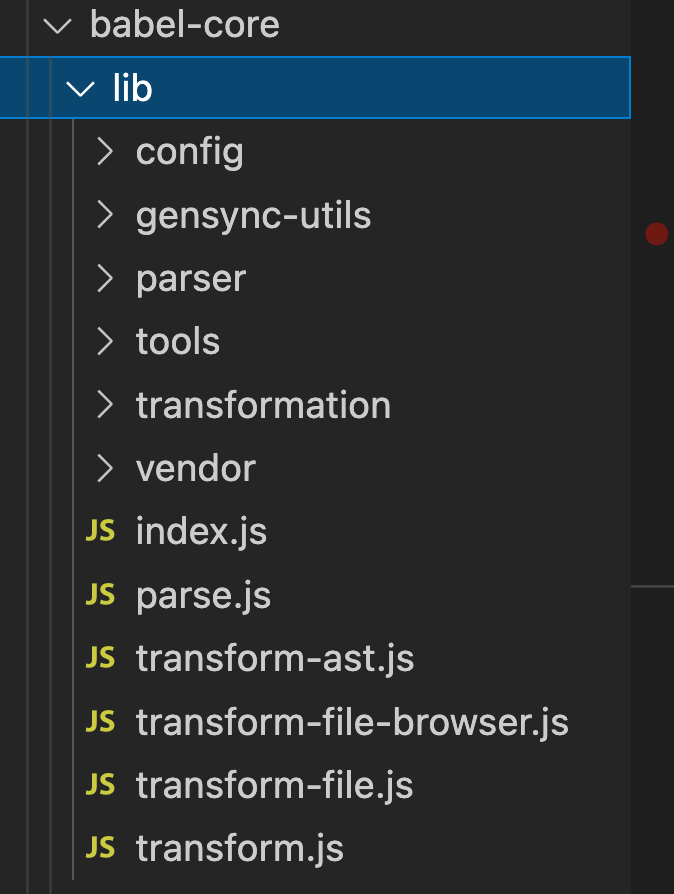
Task: Click the JS icon beside transform.js
Action: 101,848
